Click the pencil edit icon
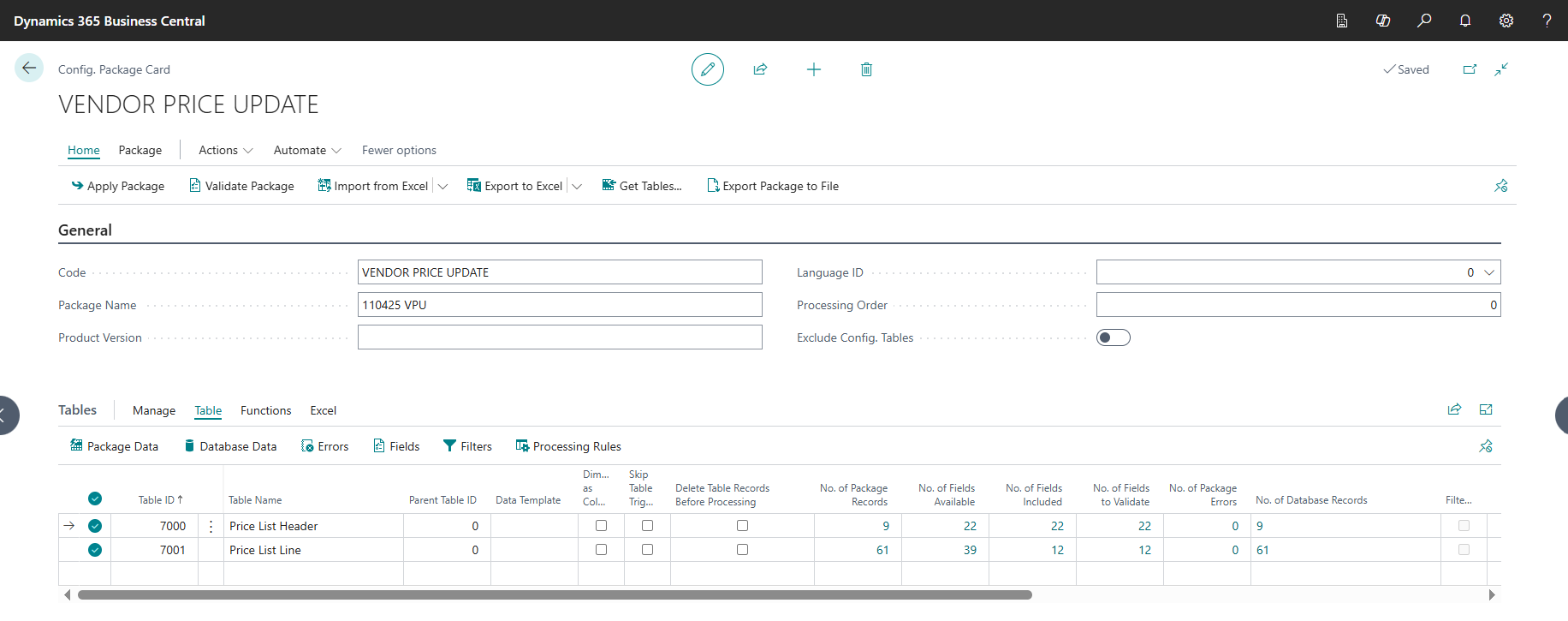Viewport: 1568px width, 621px height. point(707,69)
